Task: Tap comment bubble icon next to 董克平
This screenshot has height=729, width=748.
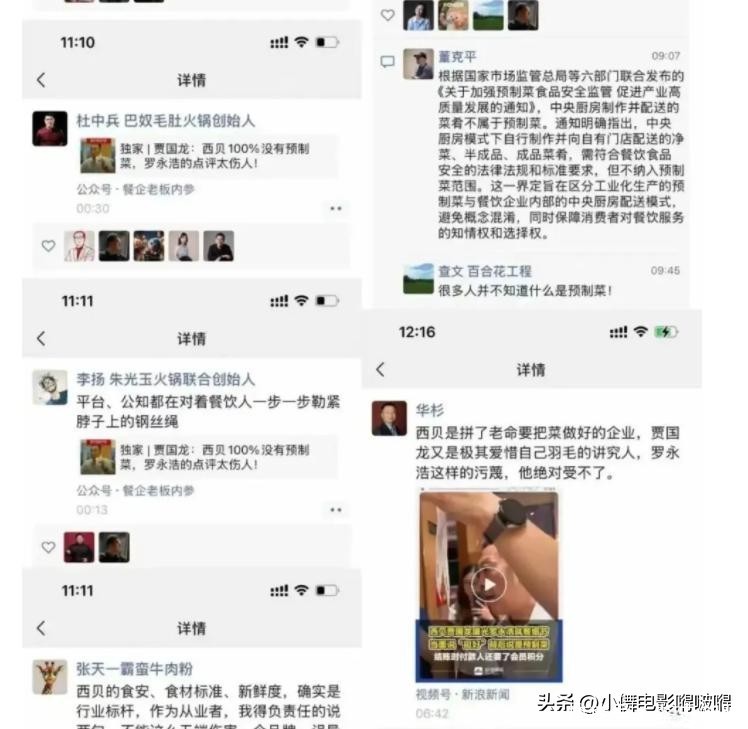Action: (387, 62)
